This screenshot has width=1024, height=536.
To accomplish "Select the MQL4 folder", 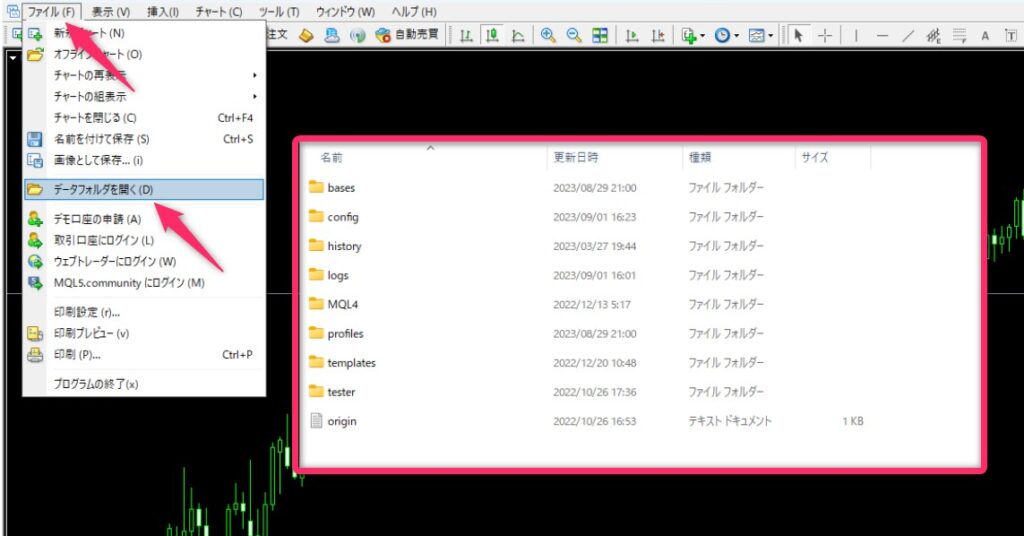I will coord(343,304).
